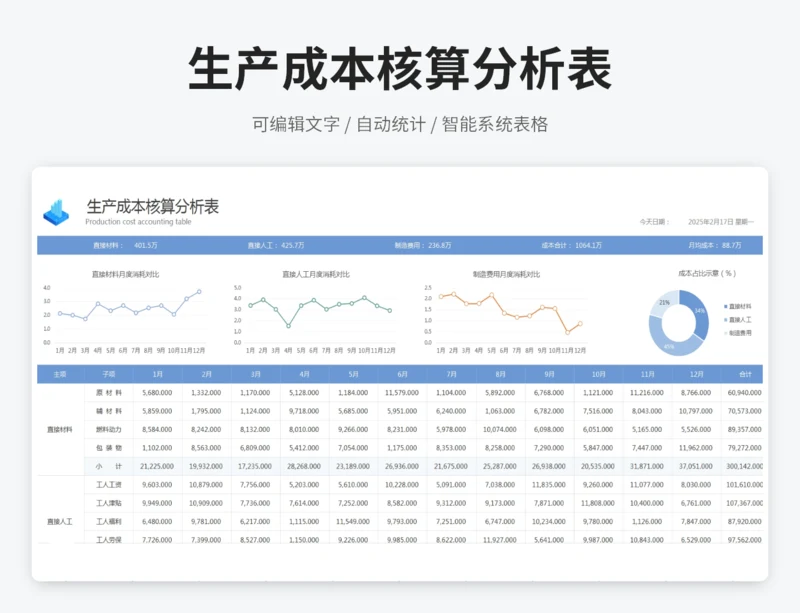Image resolution: width=800 pixels, height=613 pixels.
Task: Click cell 11,808.000 in 工人津贴 row
Action: coord(598,503)
